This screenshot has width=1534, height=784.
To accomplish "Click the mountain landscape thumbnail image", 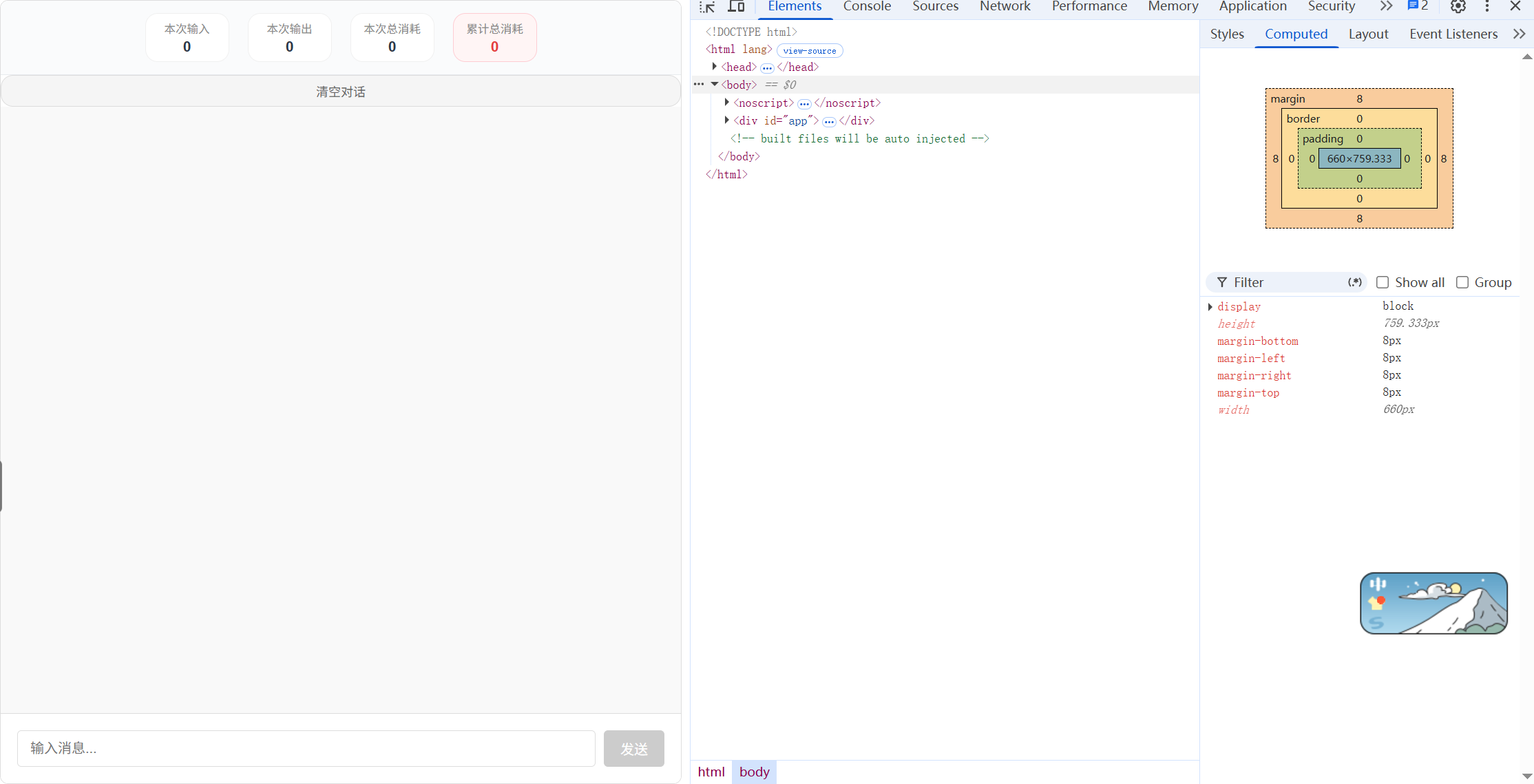I will [1433, 603].
